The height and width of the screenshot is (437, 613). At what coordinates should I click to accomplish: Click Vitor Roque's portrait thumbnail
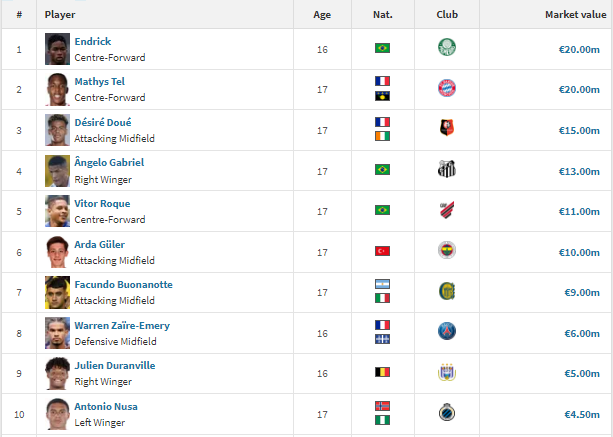point(57,211)
